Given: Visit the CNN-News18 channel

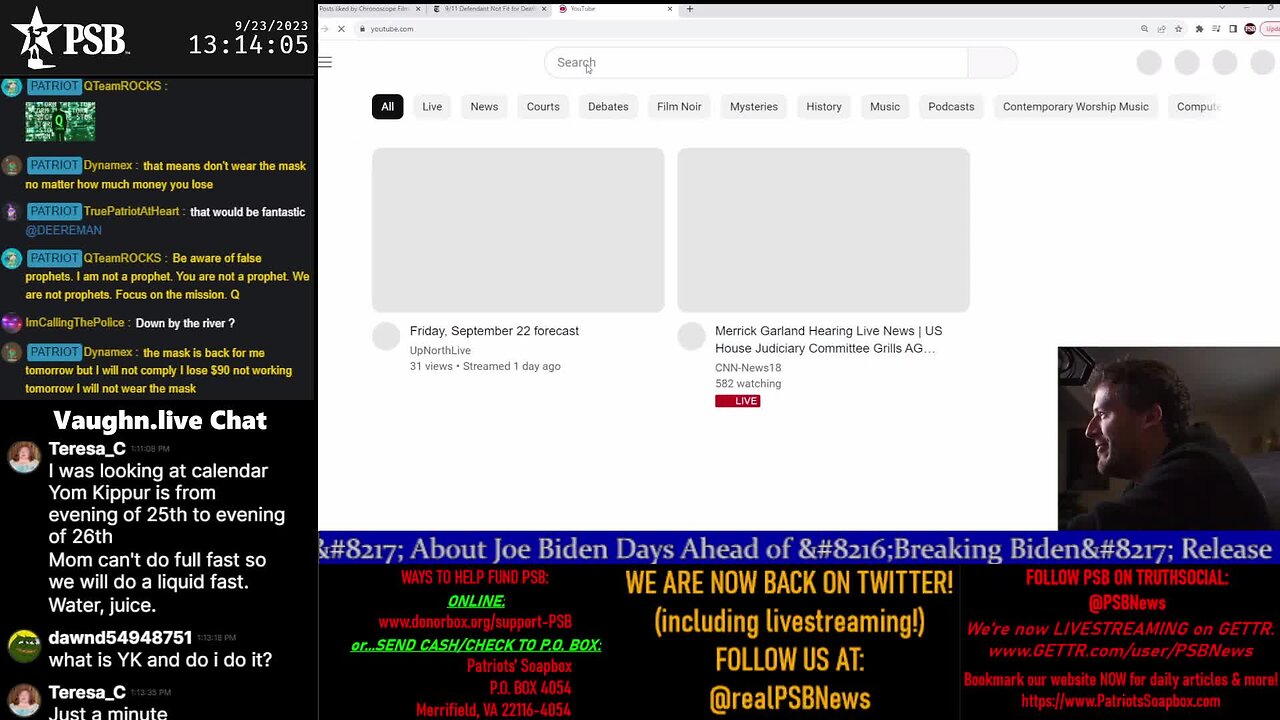Looking at the screenshot, I should click(748, 368).
